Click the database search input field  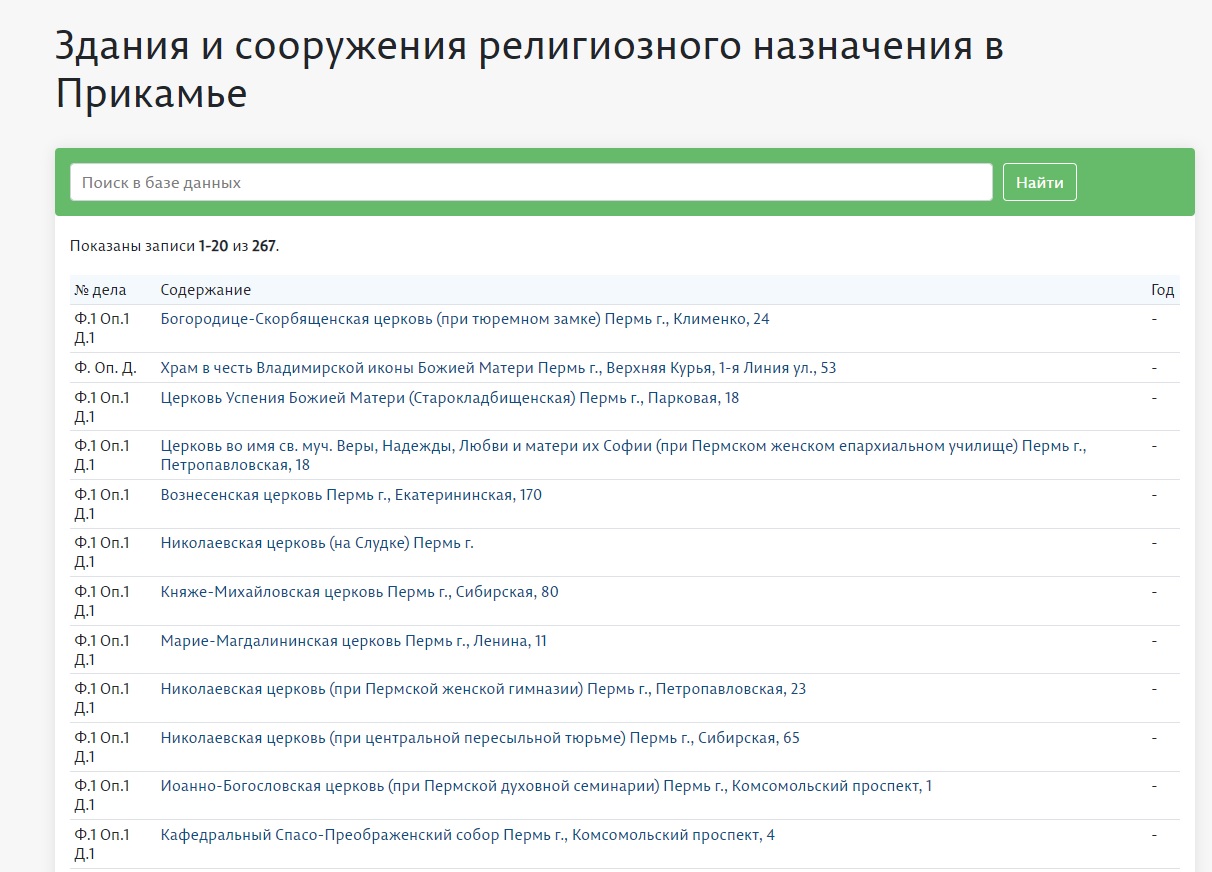click(530, 183)
